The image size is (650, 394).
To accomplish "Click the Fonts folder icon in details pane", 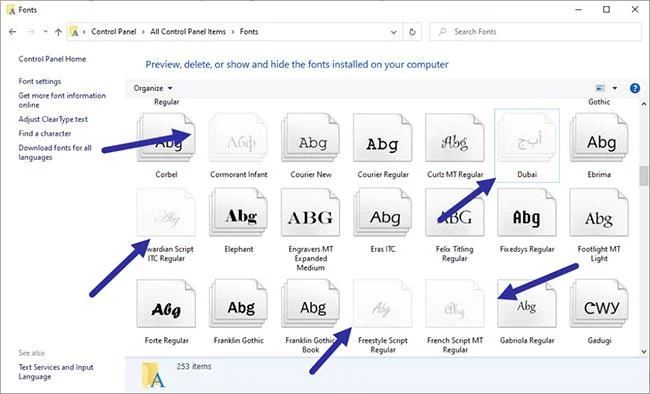I will click(153, 375).
